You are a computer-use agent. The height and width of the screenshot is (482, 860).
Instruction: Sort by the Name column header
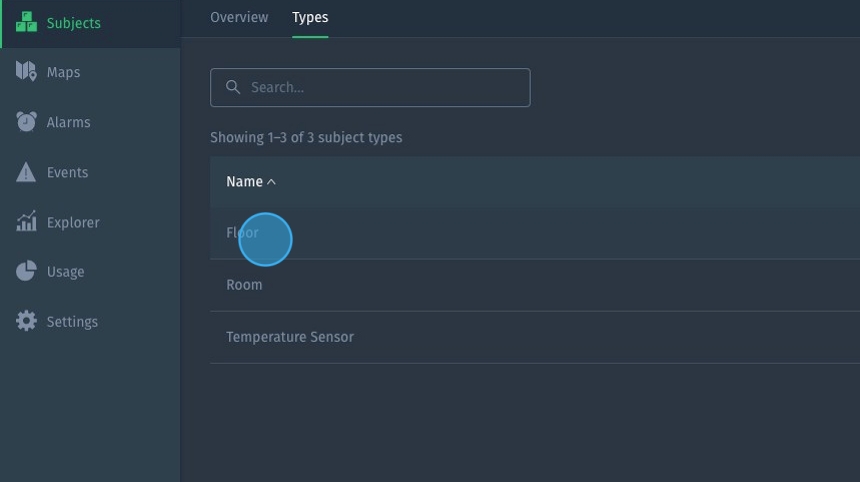point(244,182)
